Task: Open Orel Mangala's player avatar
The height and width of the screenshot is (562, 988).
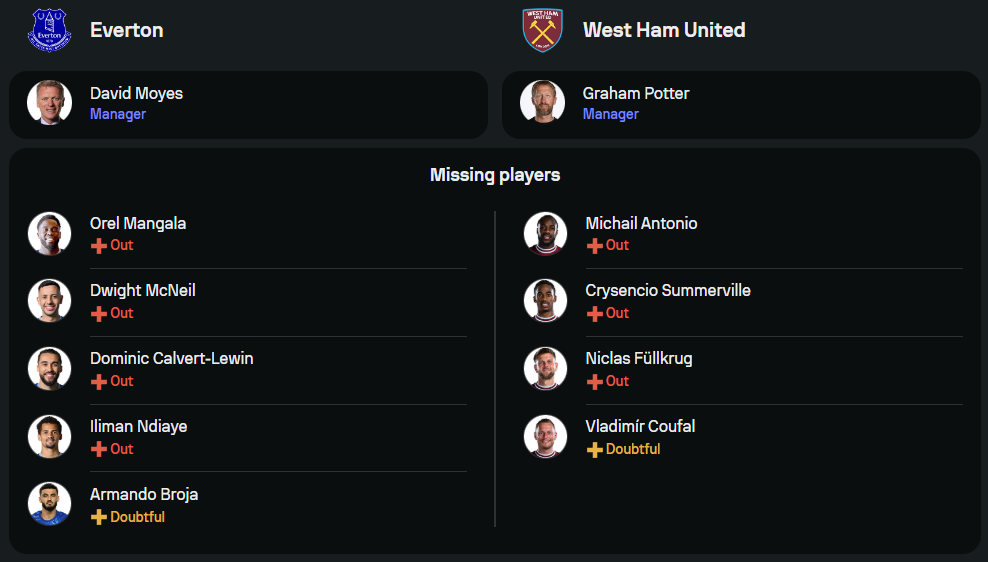Action: pyautogui.click(x=49, y=234)
